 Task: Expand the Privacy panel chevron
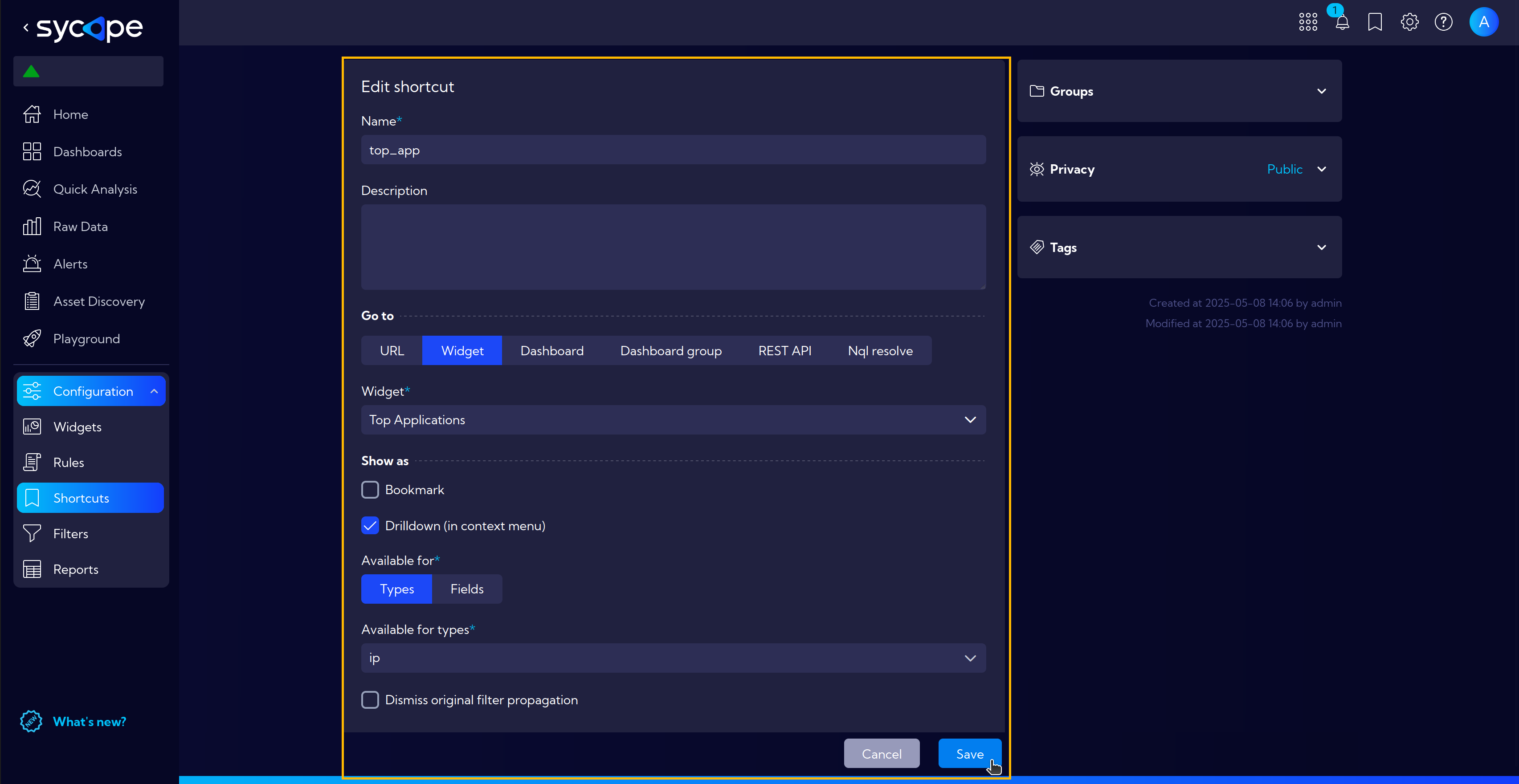[1322, 169]
